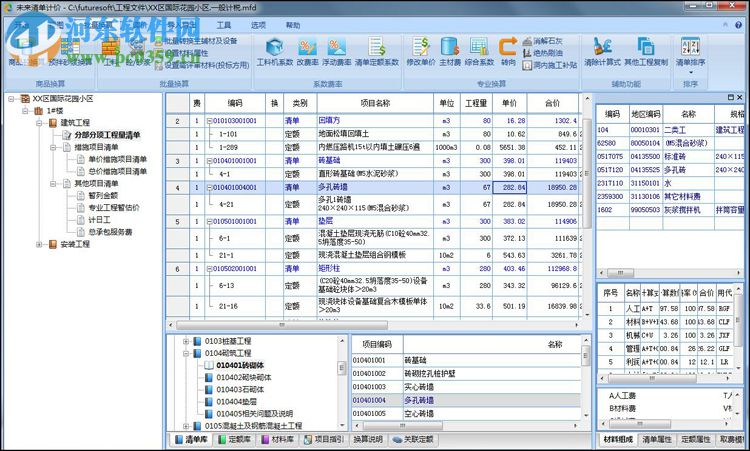Collapse row 010401004001 多孔砖墙
Viewport: 750px width, 451px height.
pyautogui.click(x=209, y=188)
